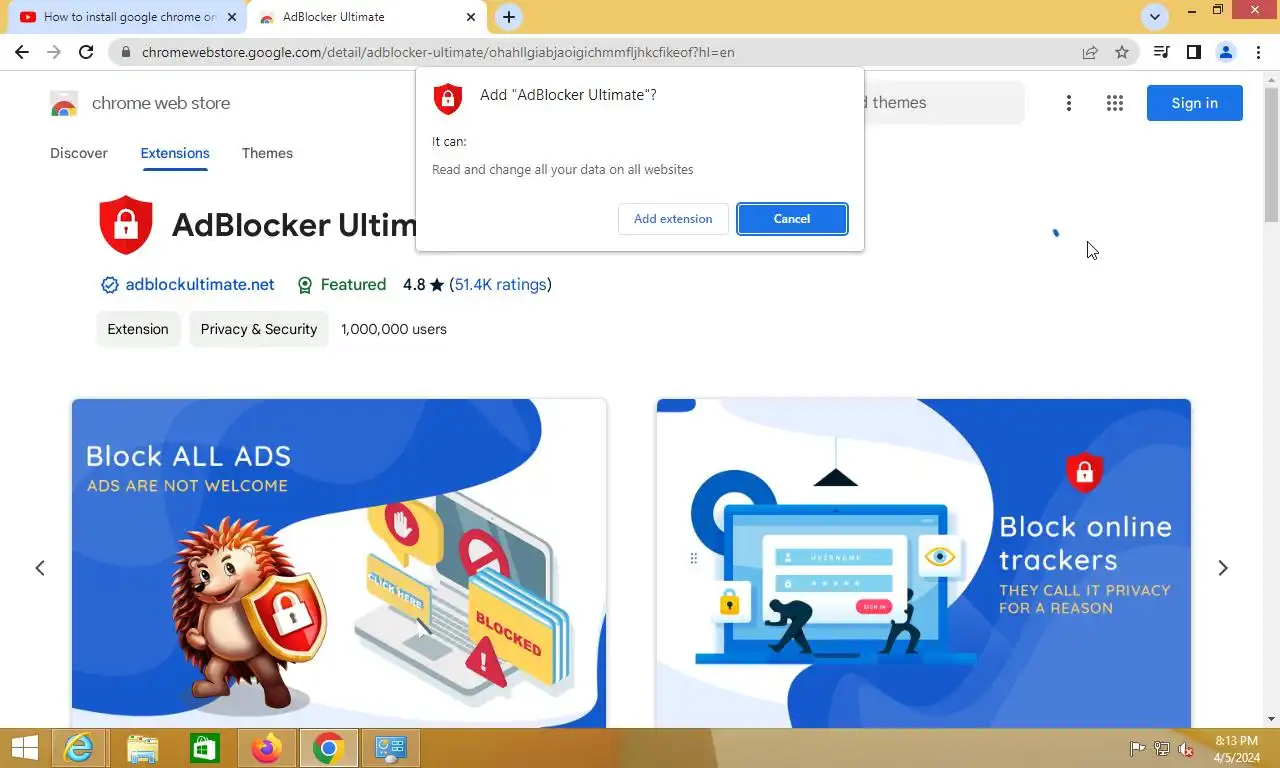Viewport: 1280px width, 768px height.
Task: Open the Chrome profile avatar
Action: tap(1226, 52)
